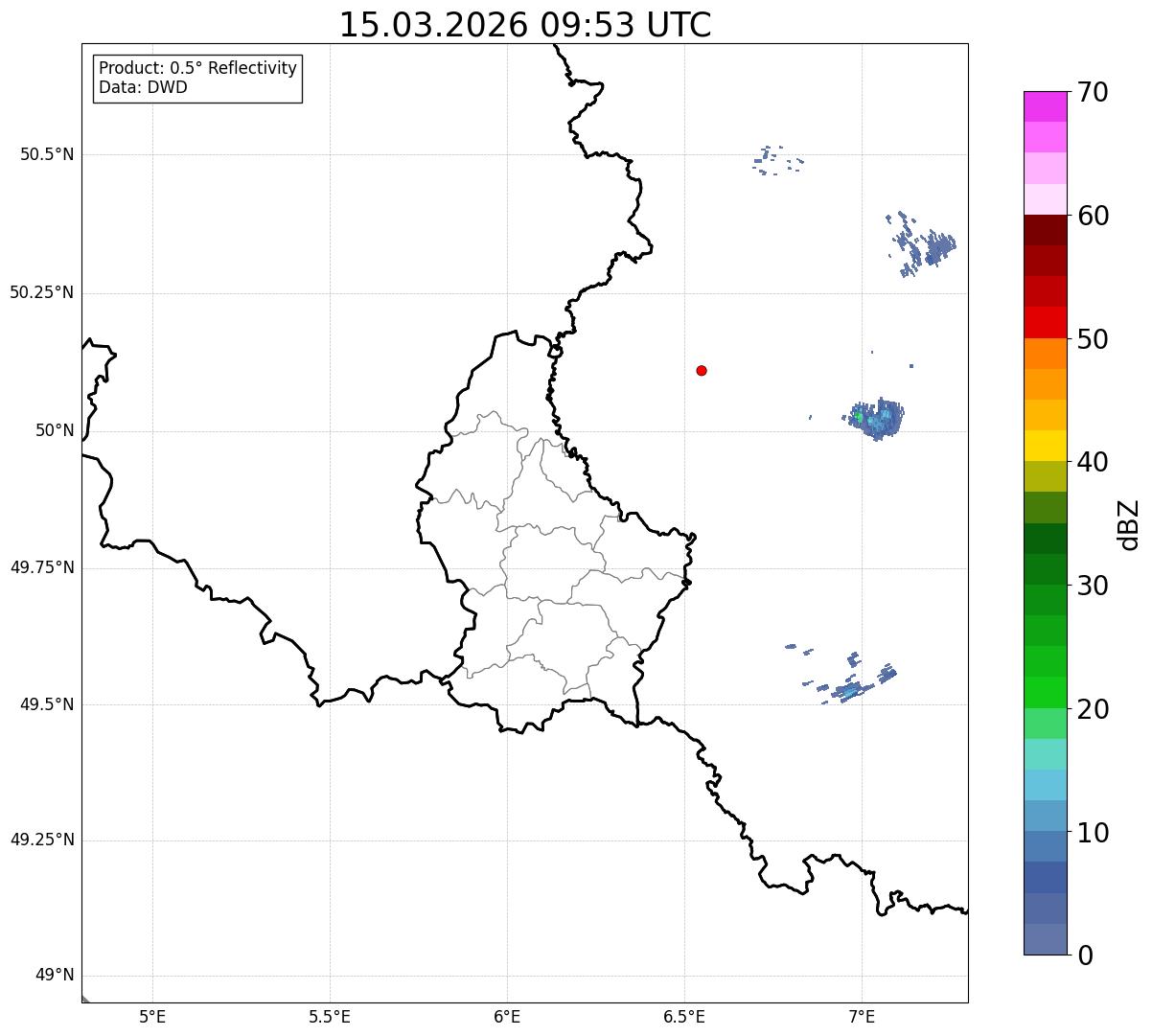Click the 49.75°N latitude label
The height and width of the screenshot is (1036, 1152).
[x=41, y=567]
